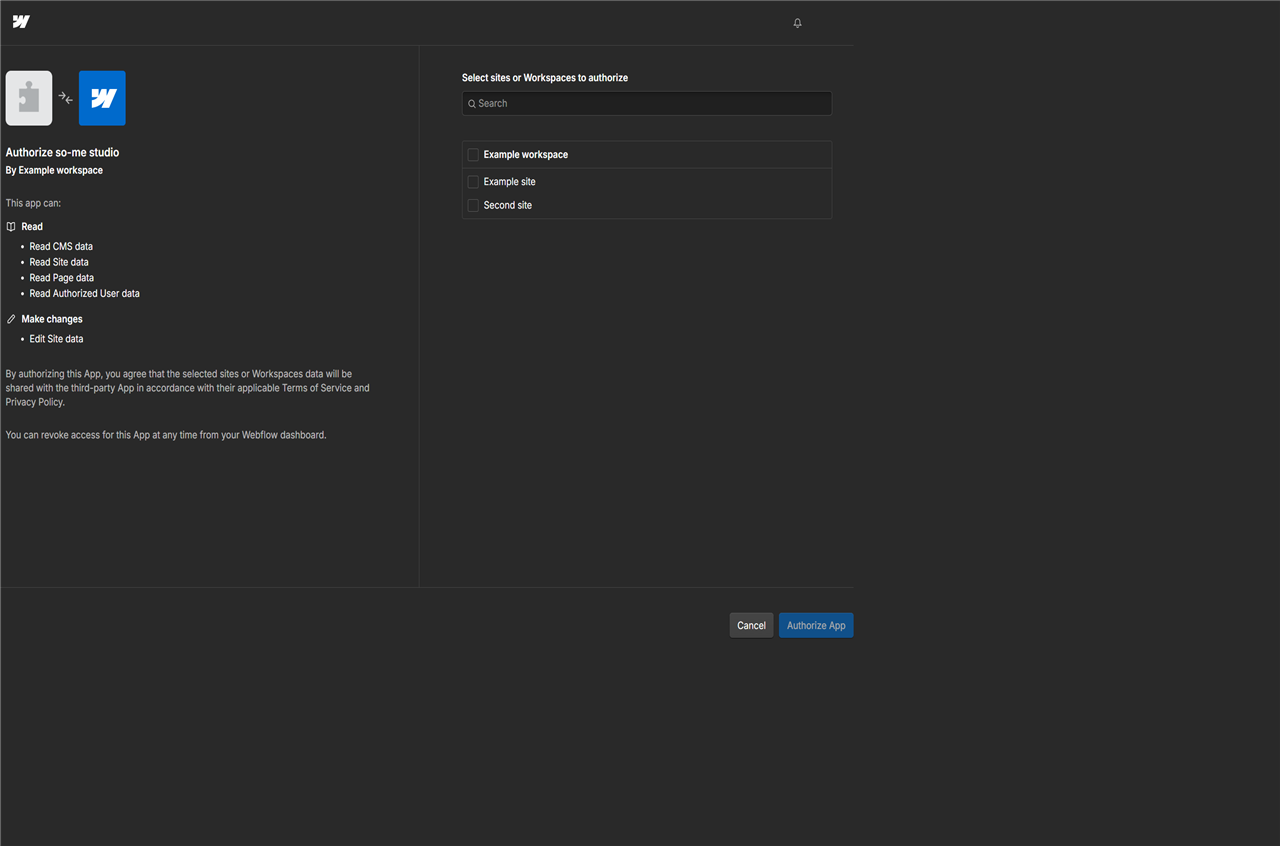Click 'By Example workspace' text

pos(54,170)
